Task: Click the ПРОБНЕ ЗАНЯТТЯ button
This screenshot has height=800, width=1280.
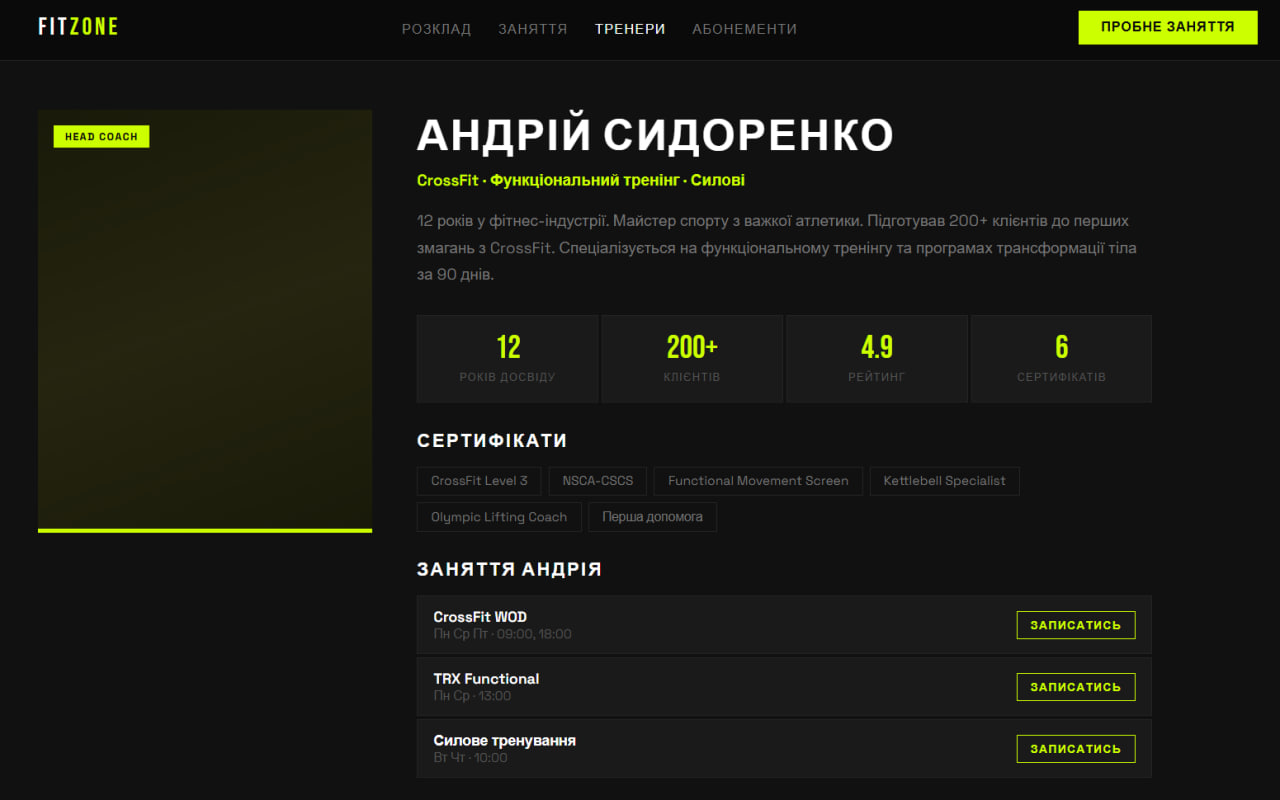Action: (1167, 27)
